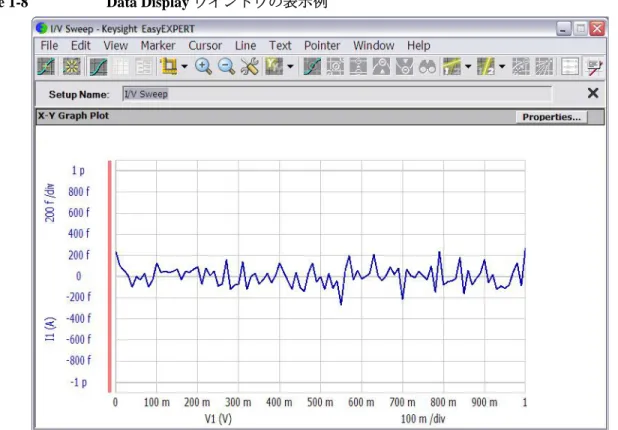Open the line 1 dropdown arrow
Screen dimensions: 618x430
click(468, 67)
